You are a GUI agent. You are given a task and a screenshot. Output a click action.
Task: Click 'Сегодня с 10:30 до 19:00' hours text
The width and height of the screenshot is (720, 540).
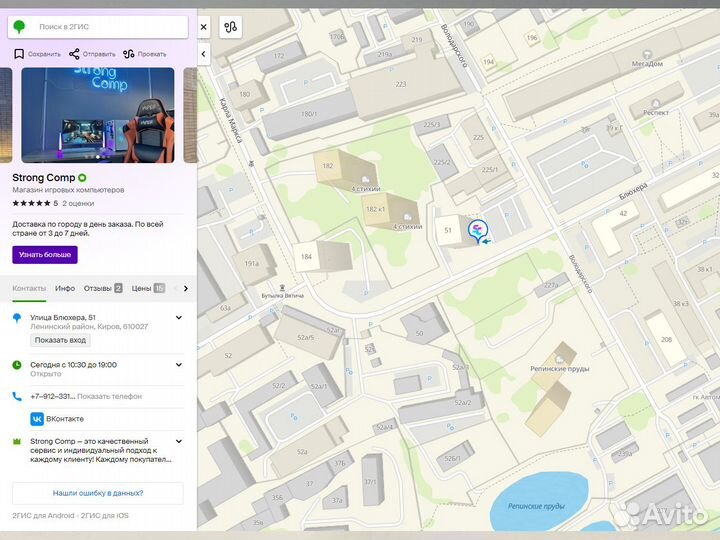(73, 365)
